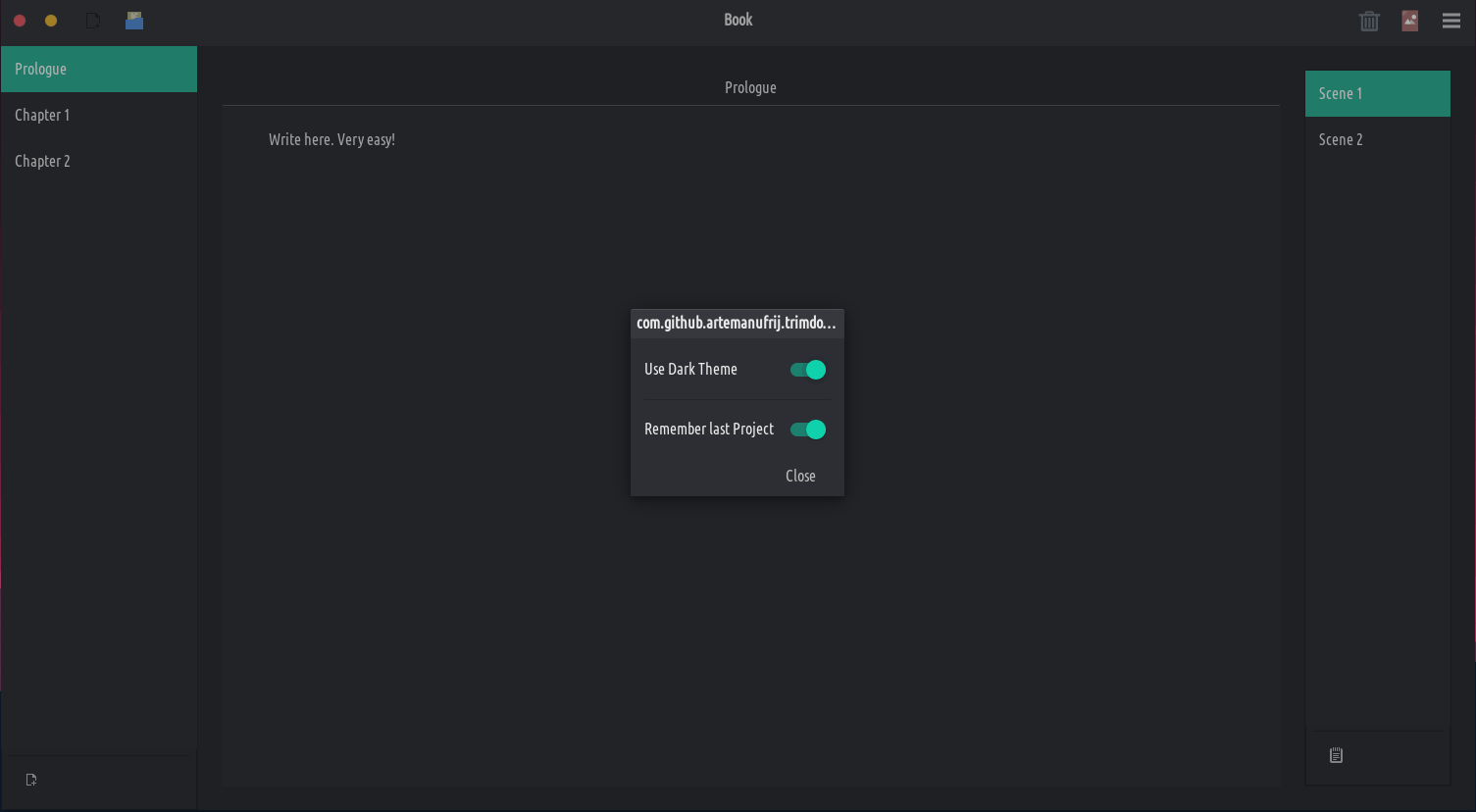Click the red close window dot

20,21
